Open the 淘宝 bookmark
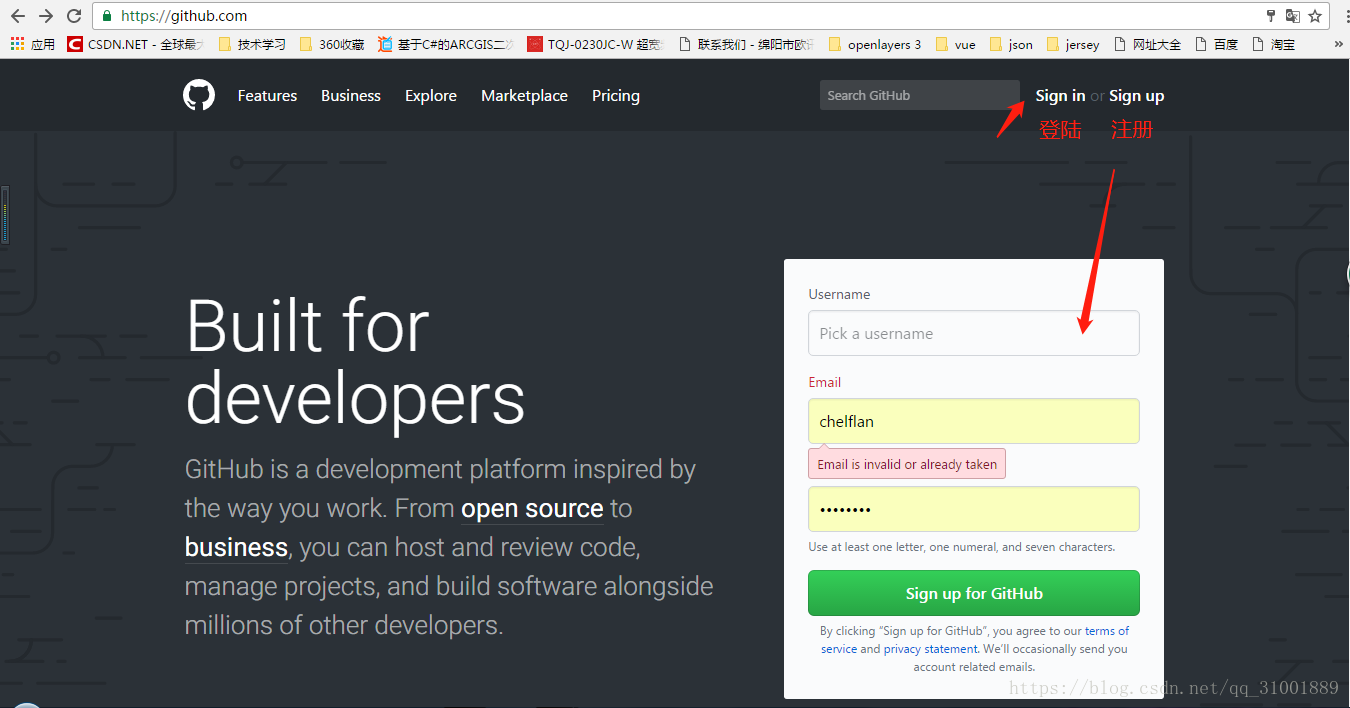 tap(1274, 44)
